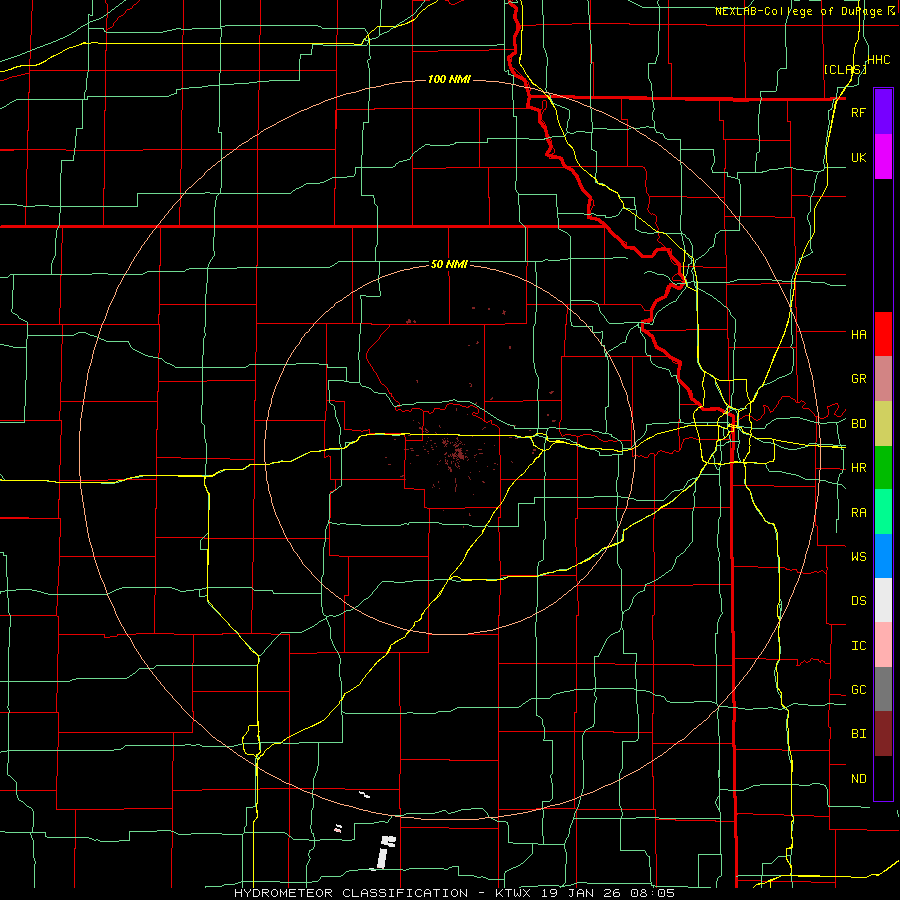Image resolution: width=900 pixels, height=900 pixels.
Task: Click the HA legend label
Action: [x=858, y=335]
